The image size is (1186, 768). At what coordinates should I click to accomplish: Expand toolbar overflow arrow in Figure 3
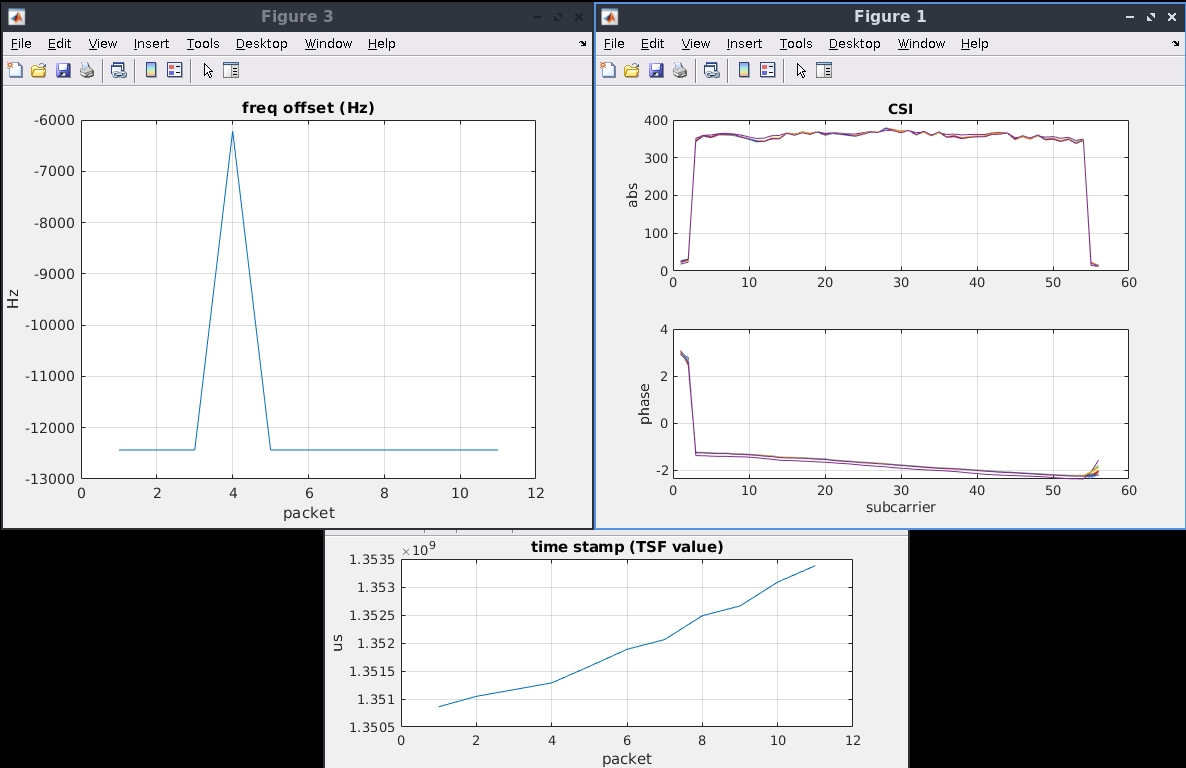582,44
